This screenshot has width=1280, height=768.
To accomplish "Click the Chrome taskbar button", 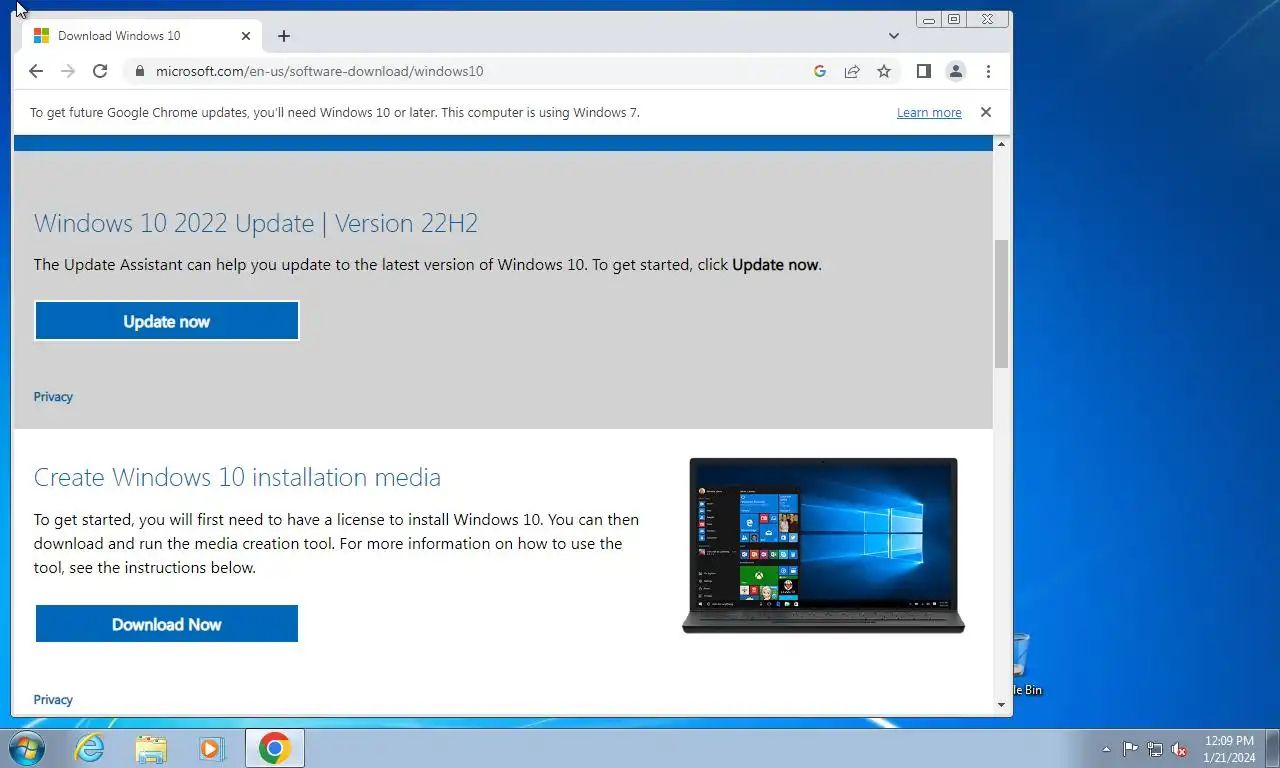I will coord(275,748).
